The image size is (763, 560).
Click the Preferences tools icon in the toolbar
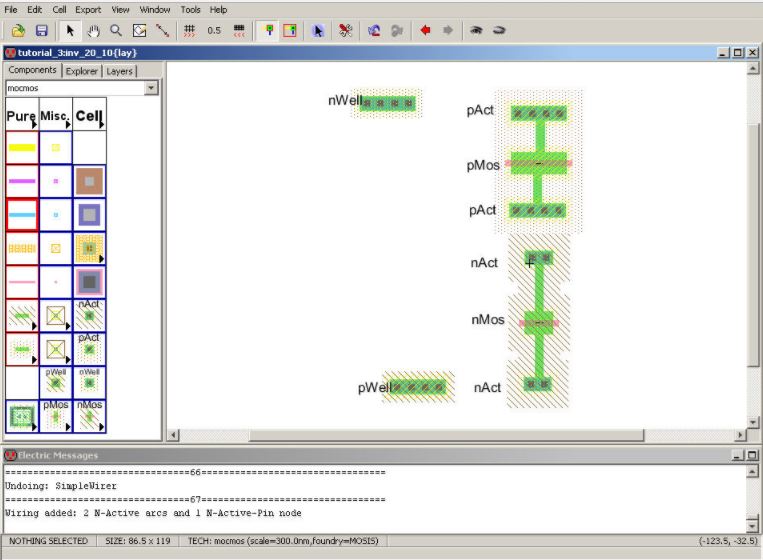(345, 31)
